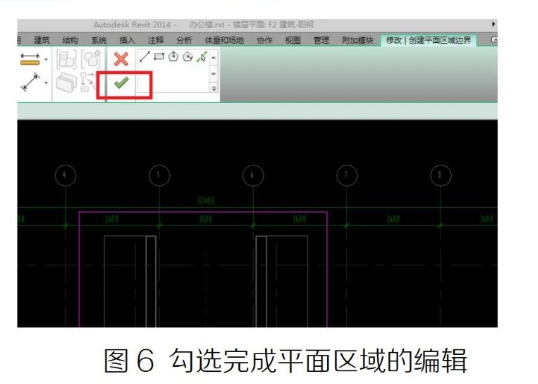Open the 系统 ribbon tab
The height and width of the screenshot is (384, 538).
pos(99,40)
